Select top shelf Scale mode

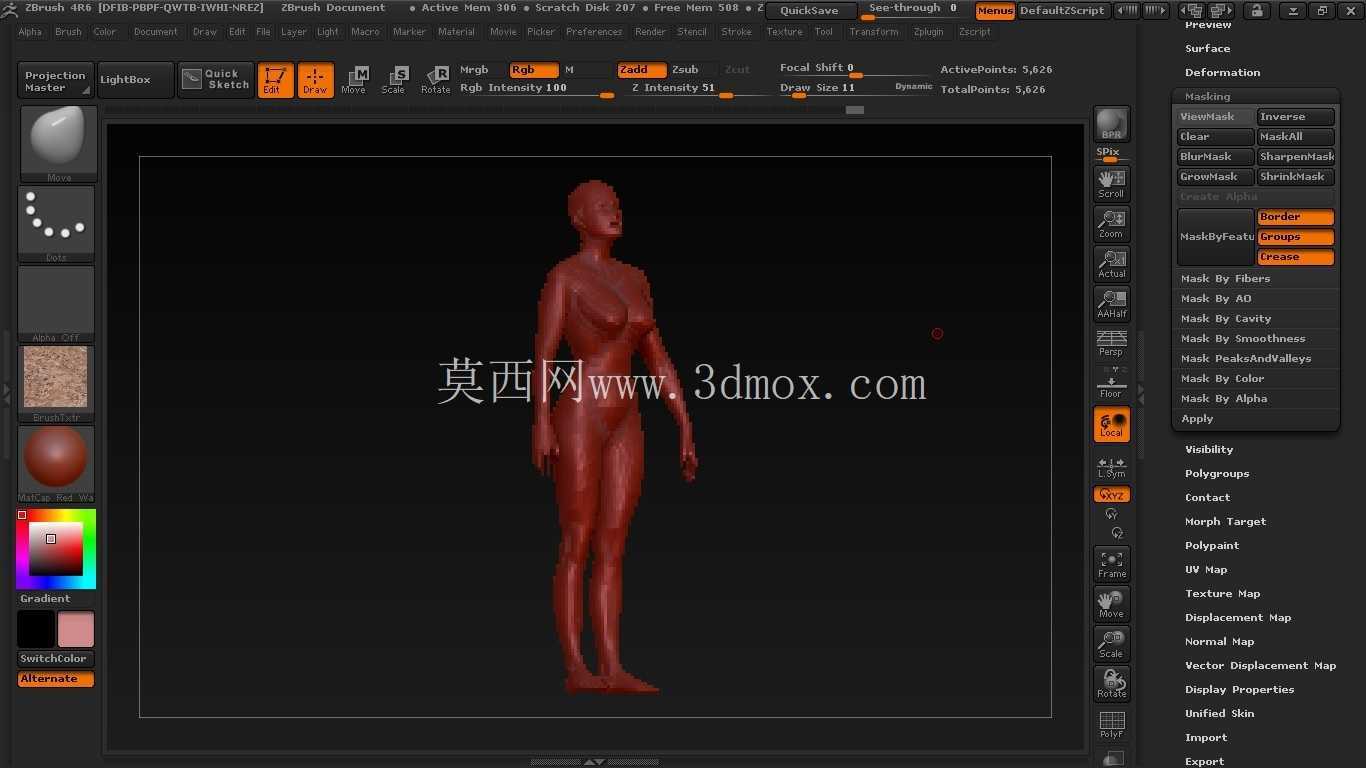coord(394,80)
